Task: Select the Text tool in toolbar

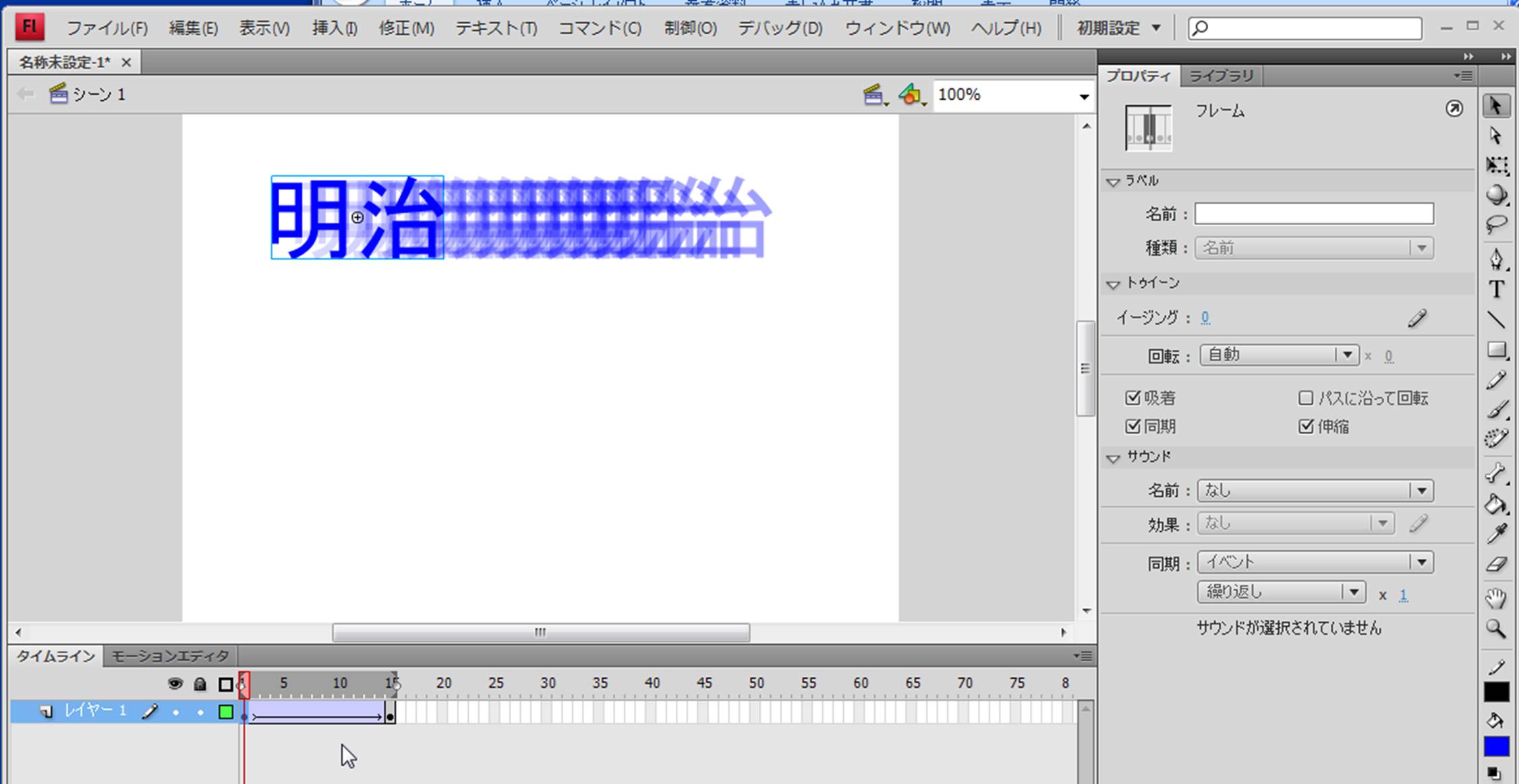Action: (1496, 289)
